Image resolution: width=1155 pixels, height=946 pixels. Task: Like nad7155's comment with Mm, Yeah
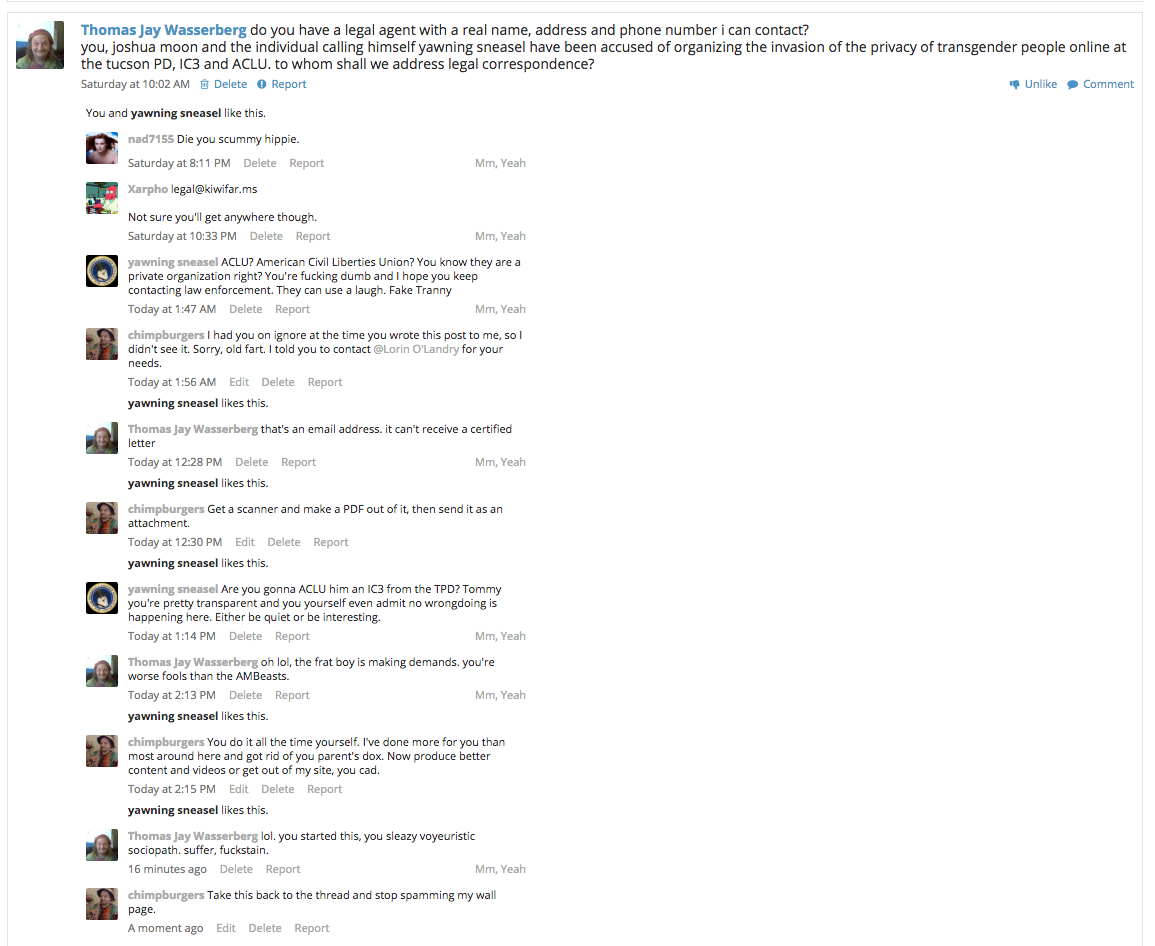tap(500, 163)
